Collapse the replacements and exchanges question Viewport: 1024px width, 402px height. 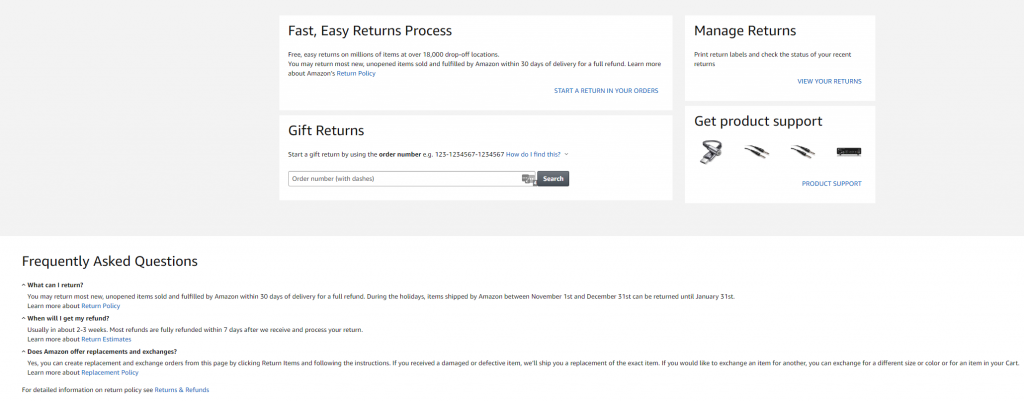[24, 352]
